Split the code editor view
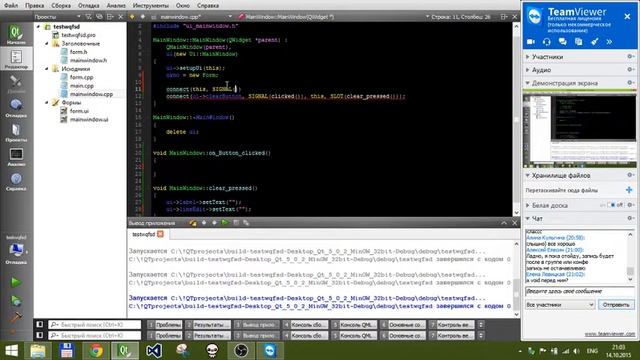 tap(504, 17)
